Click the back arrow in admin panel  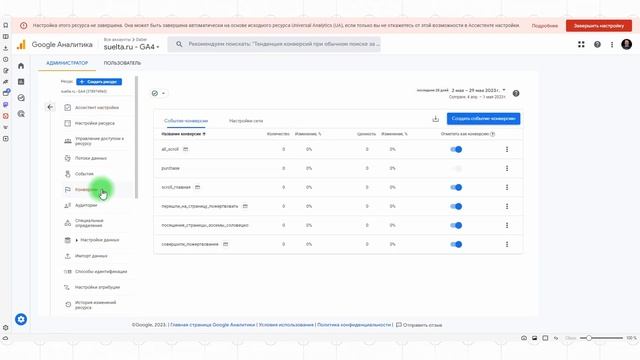pyautogui.click(x=50, y=107)
